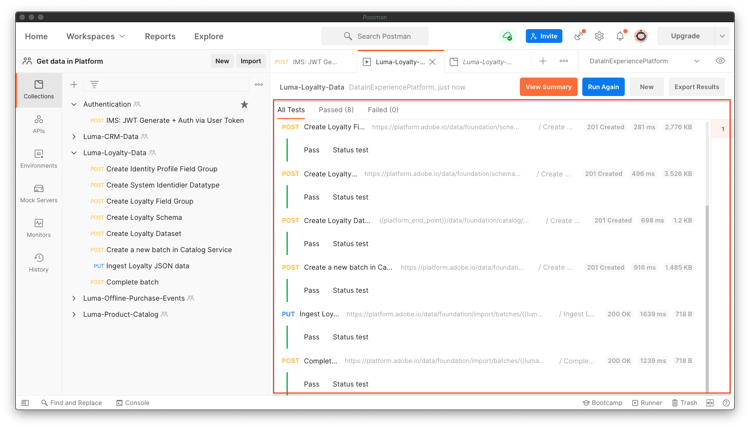The image size is (750, 429).
Task: Open the Runner from status bar
Action: click(647, 403)
